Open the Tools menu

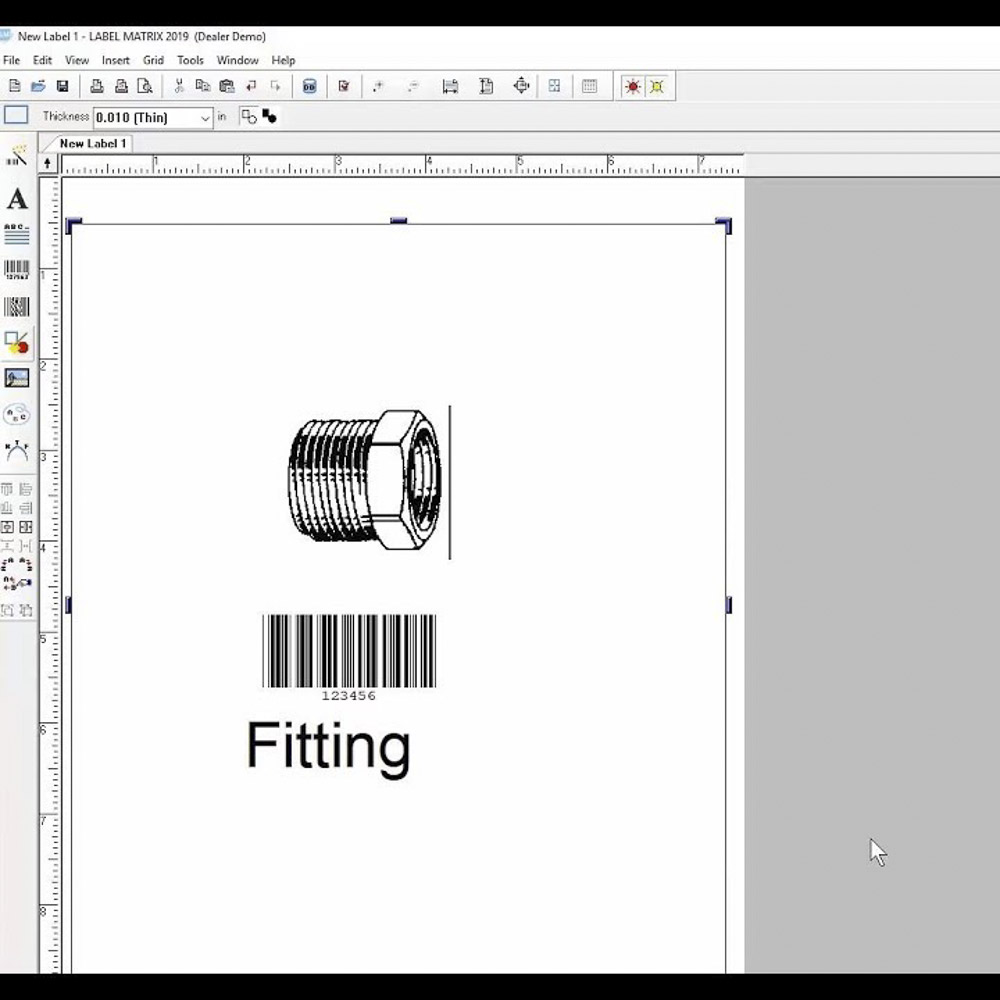click(190, 60)
